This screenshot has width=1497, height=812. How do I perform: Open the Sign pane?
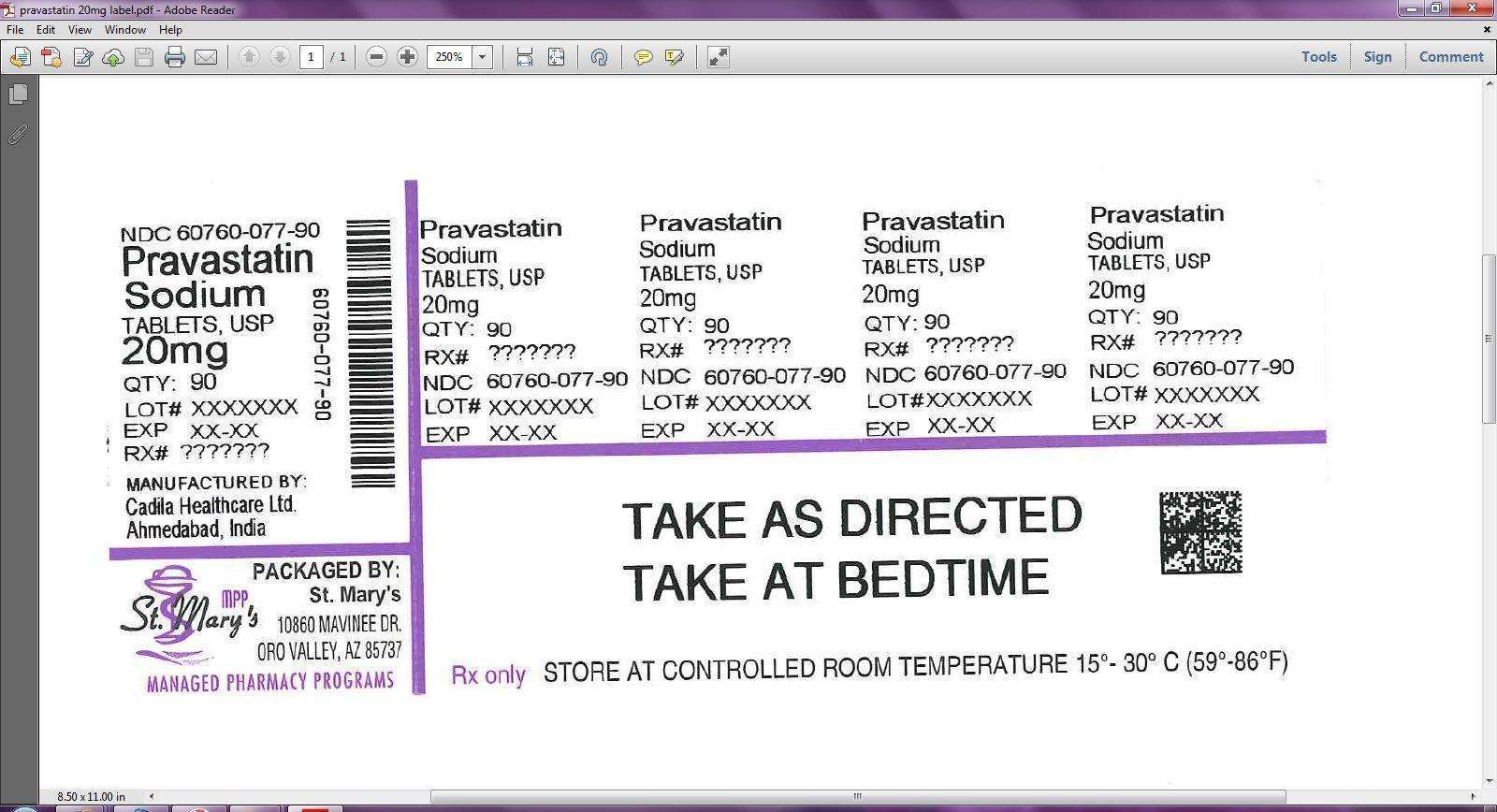pos(1377,57)
